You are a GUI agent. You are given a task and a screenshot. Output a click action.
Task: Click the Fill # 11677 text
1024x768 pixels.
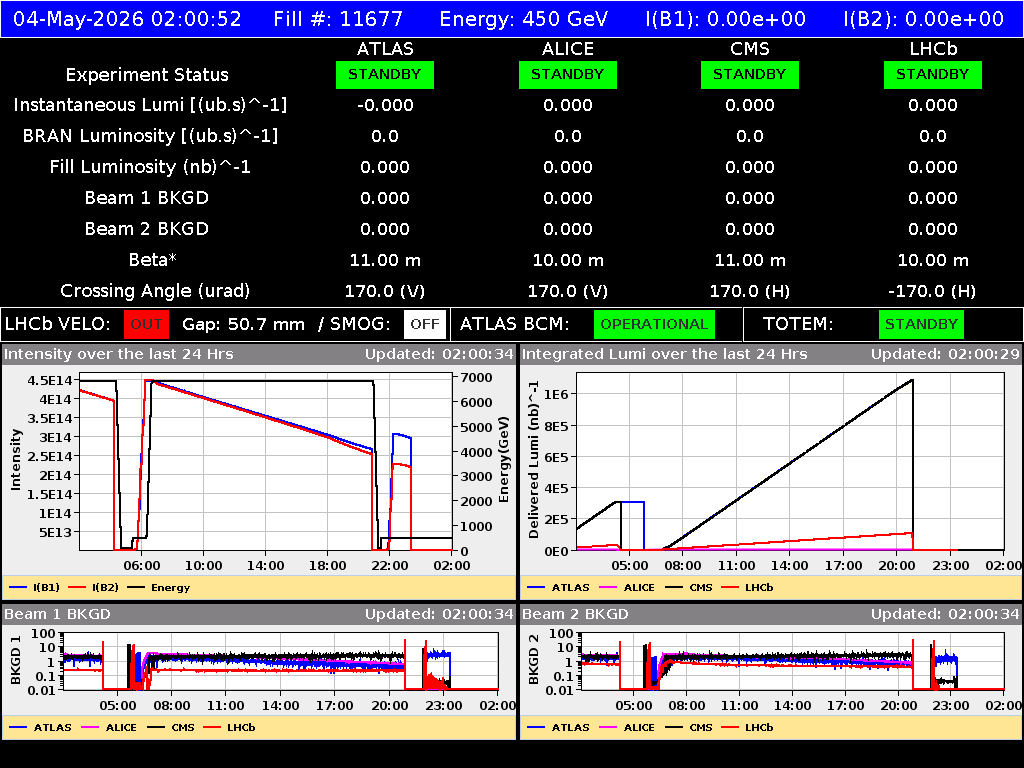(338, 18)
